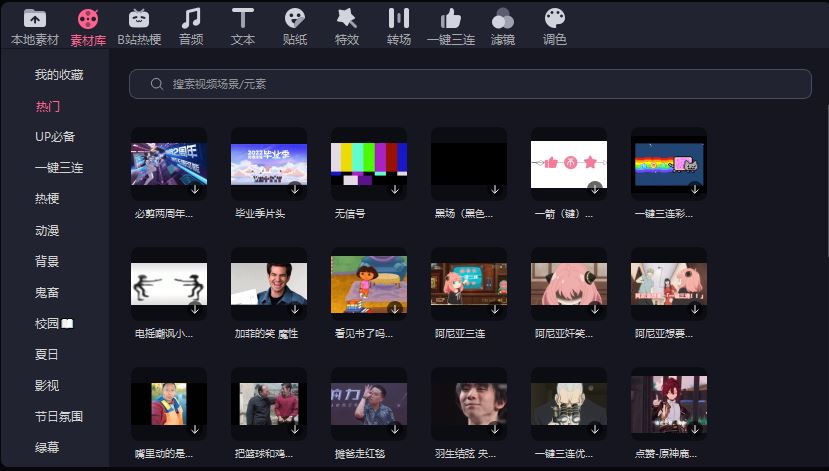The image size is (829, 471).
Task: Select the 动漫 category
Action: 47,230
